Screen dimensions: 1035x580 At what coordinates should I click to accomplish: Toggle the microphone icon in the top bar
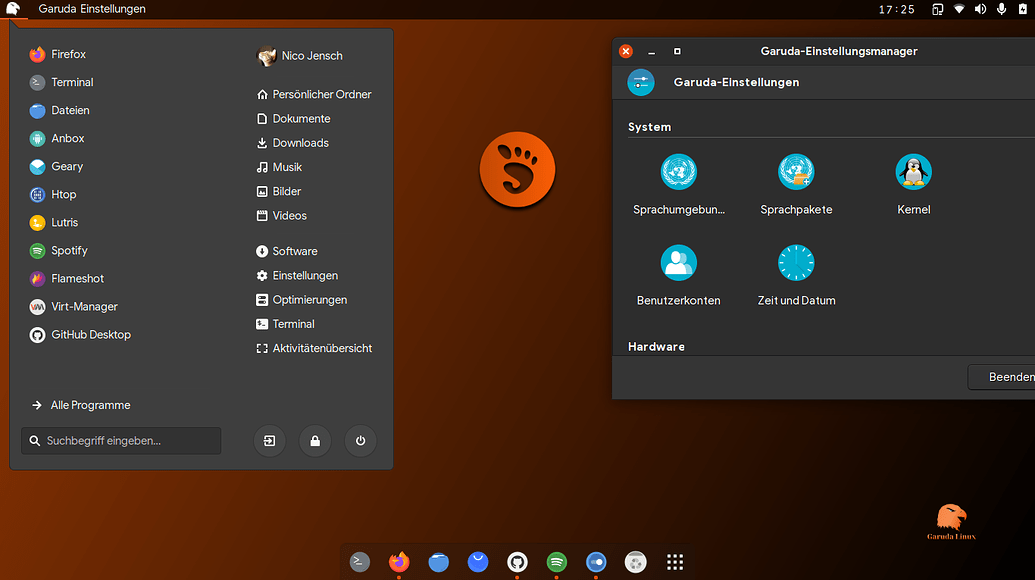[1001, 8]
